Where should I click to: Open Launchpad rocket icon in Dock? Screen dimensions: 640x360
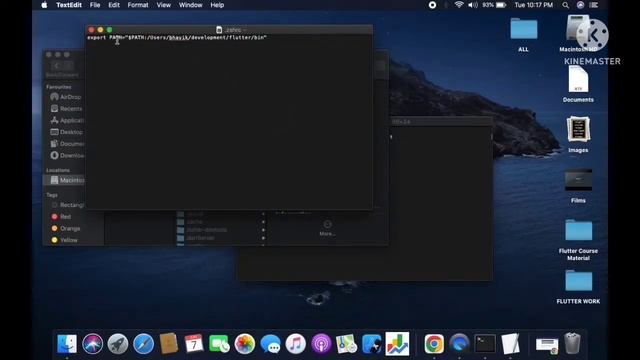tap(118, 344)
